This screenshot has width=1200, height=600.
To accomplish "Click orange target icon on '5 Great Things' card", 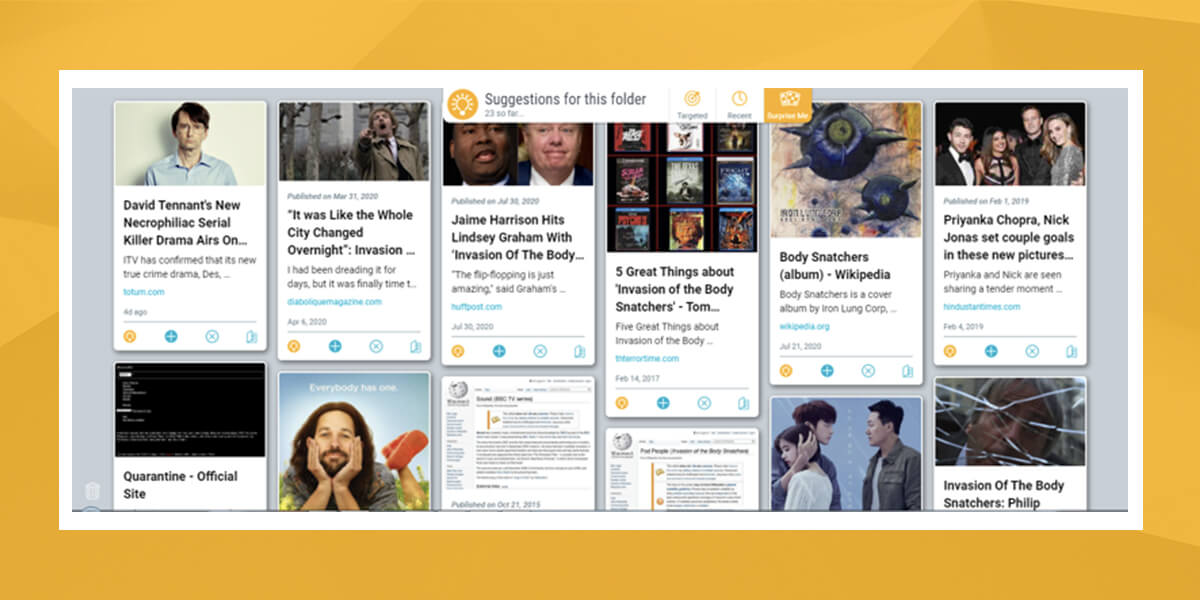I will pyautogui.click(x=621, y=403).
